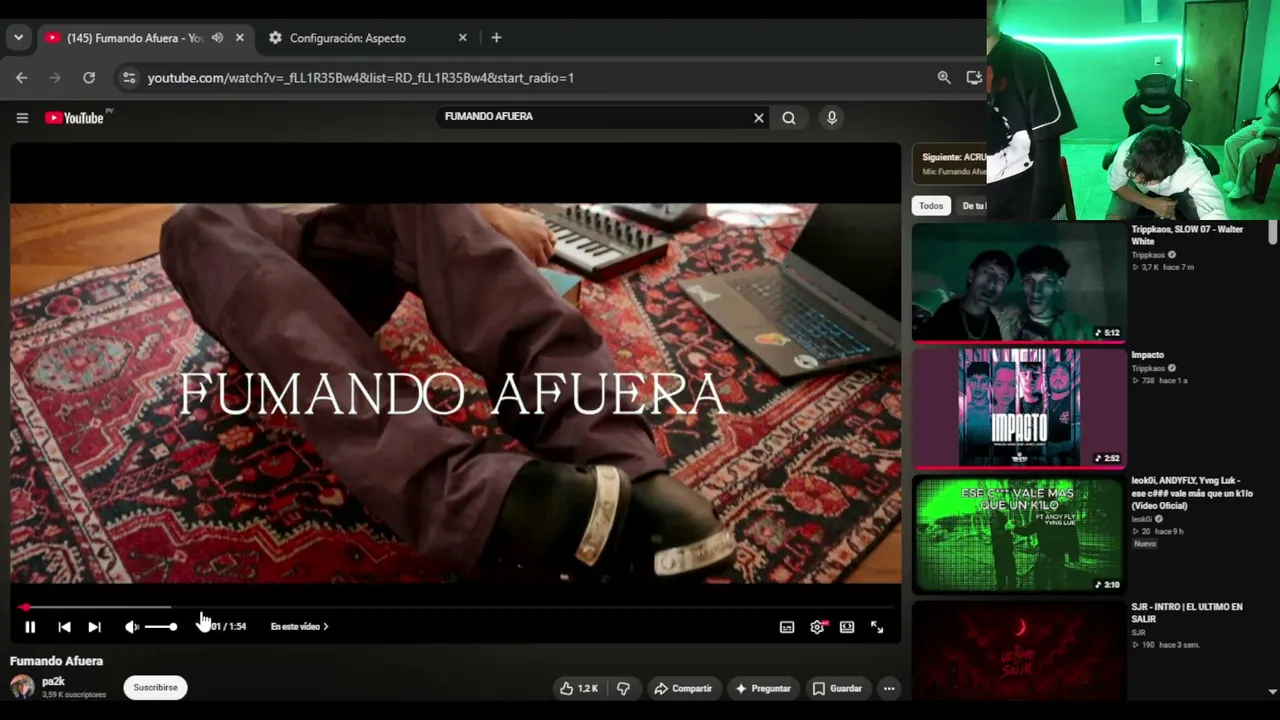Subscribe to pa2k with Suscribirse
This screenshot has height=720, width=1280.
coord(155,688)
